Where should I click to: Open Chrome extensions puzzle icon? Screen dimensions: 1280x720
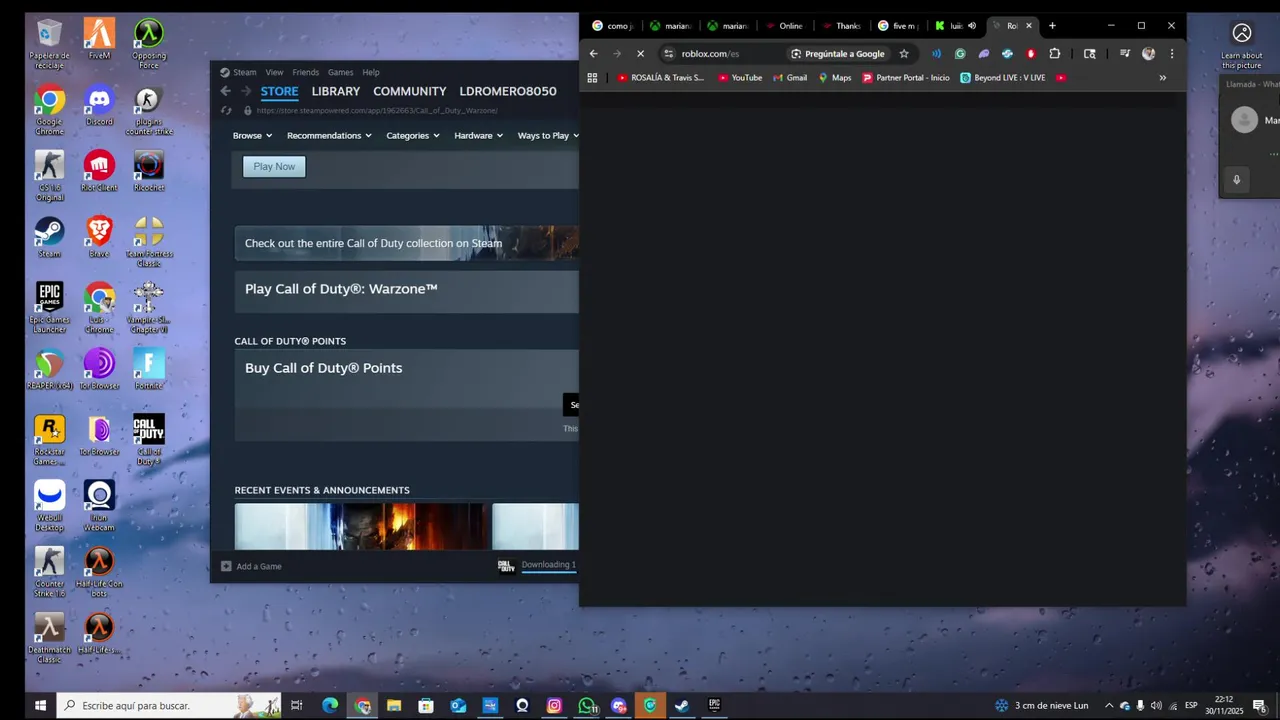[x=1054, y=54]
